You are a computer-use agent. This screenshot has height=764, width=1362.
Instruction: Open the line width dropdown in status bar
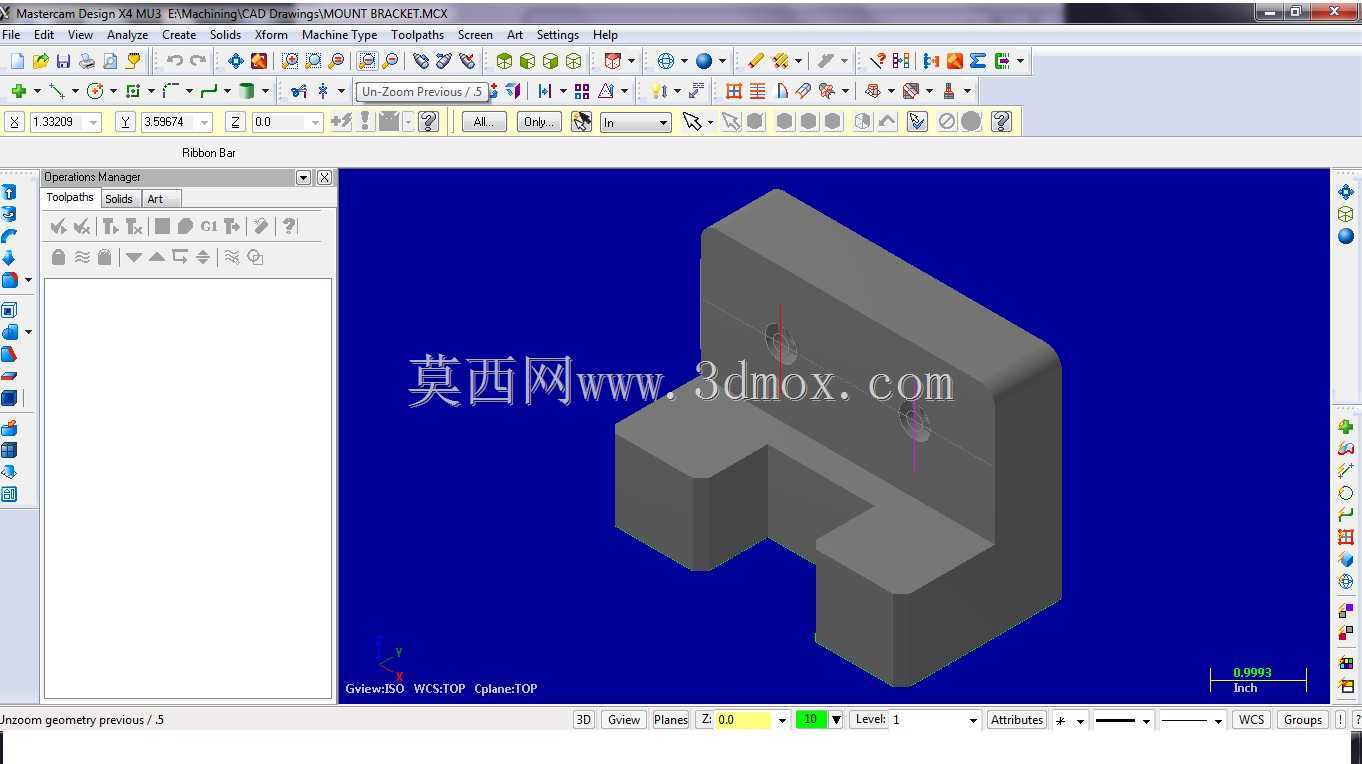1218,720
